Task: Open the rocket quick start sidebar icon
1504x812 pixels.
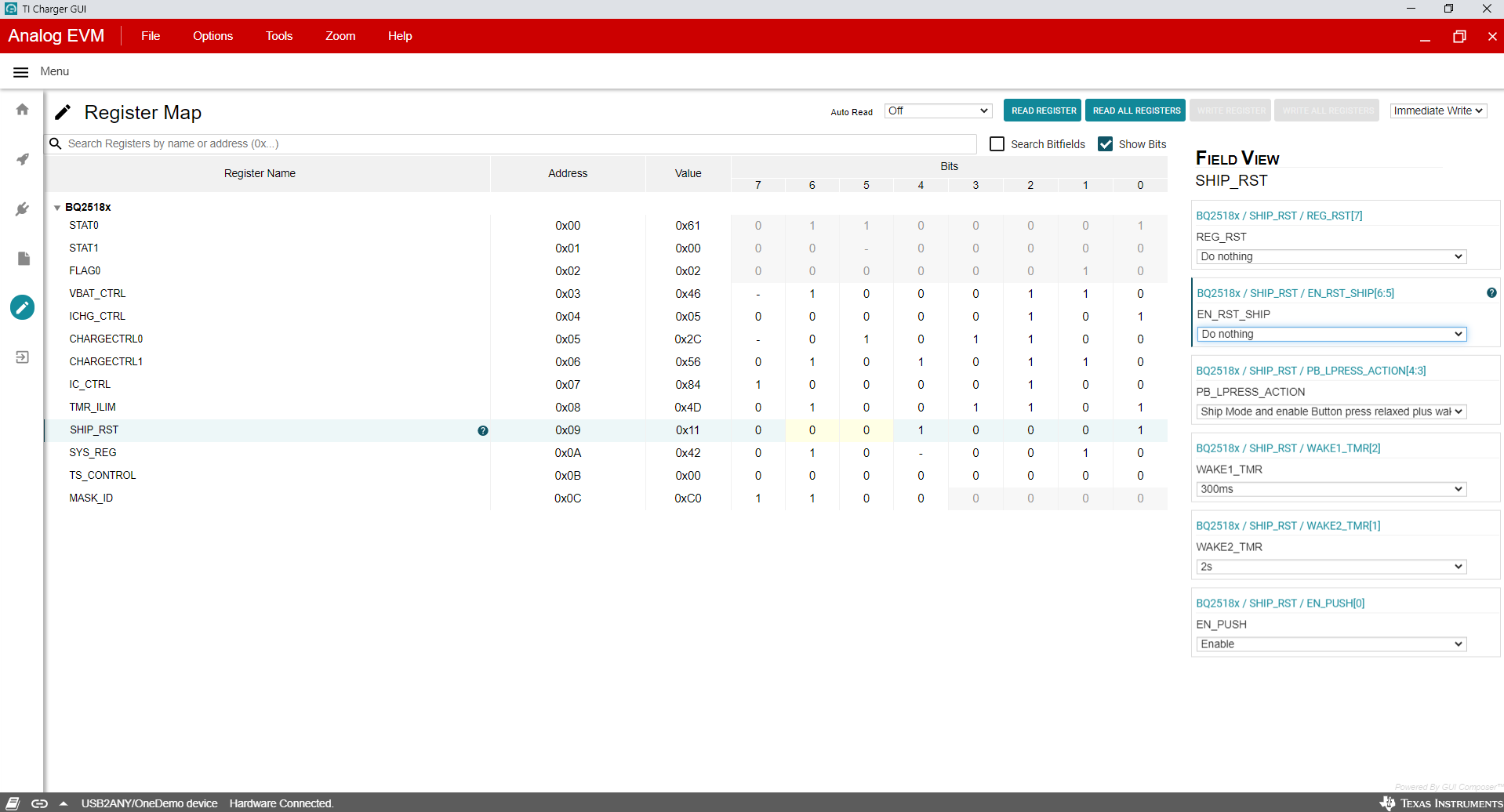Action: click(x=23, y=159)
